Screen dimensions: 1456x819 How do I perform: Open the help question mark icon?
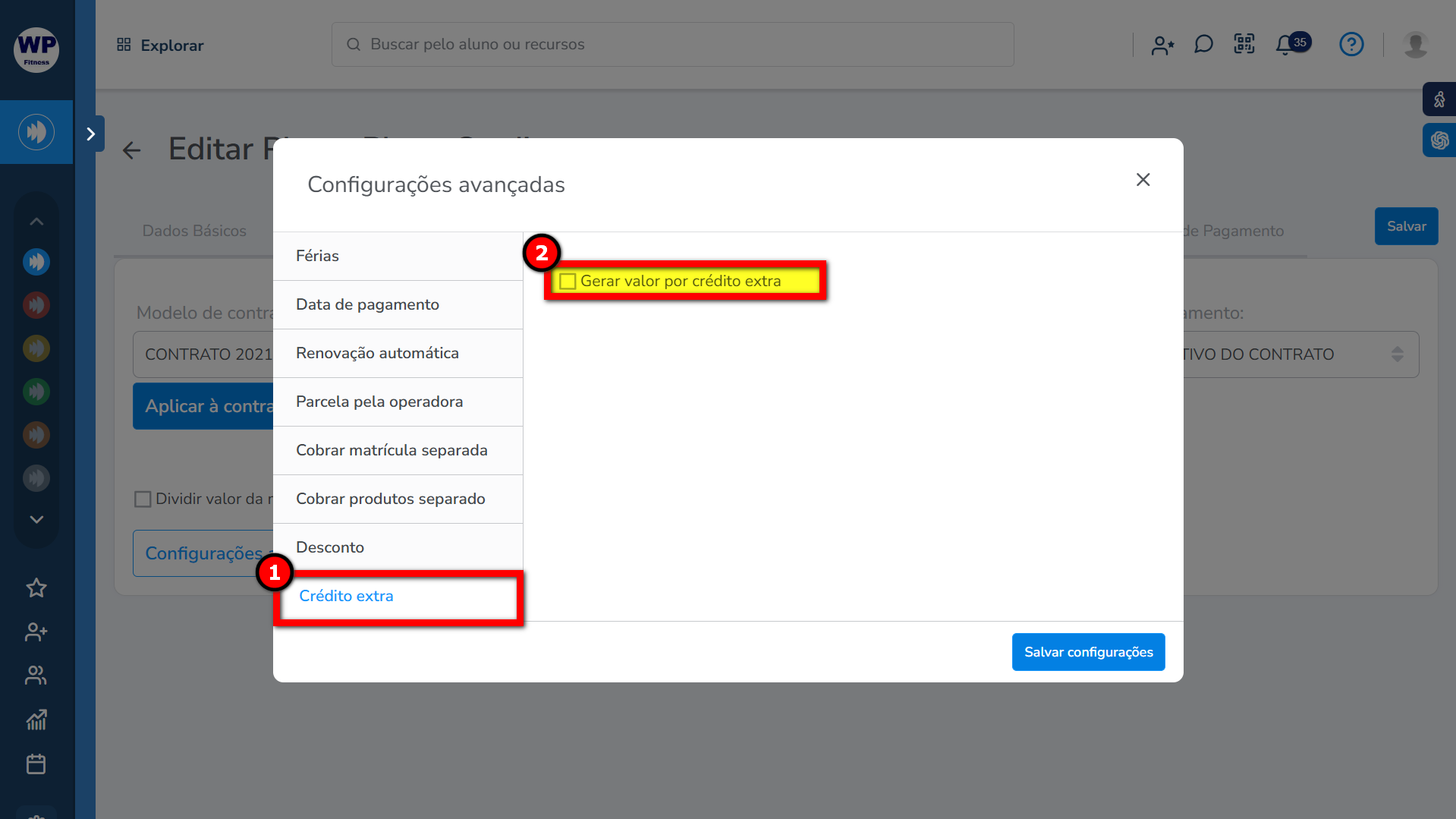1351,45
